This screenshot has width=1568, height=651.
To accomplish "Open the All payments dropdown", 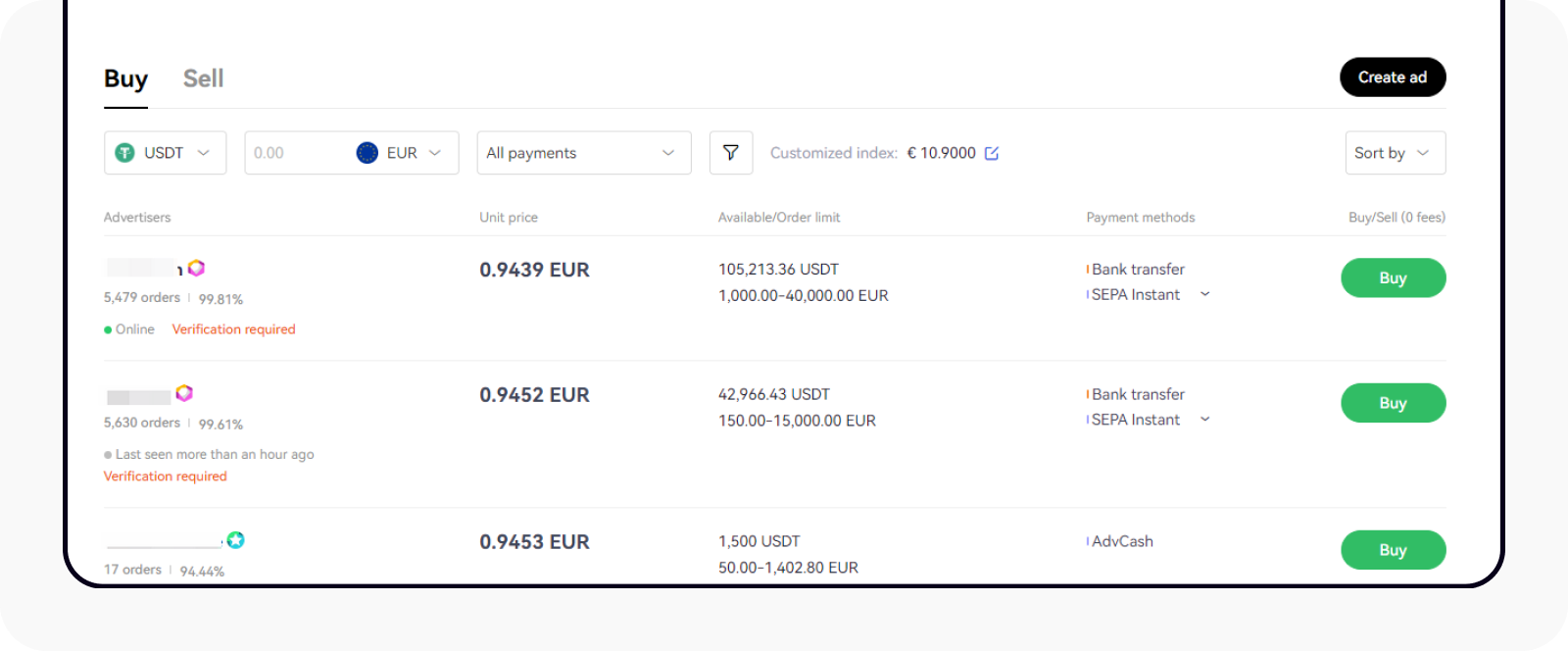I will (x=583, y=153).
